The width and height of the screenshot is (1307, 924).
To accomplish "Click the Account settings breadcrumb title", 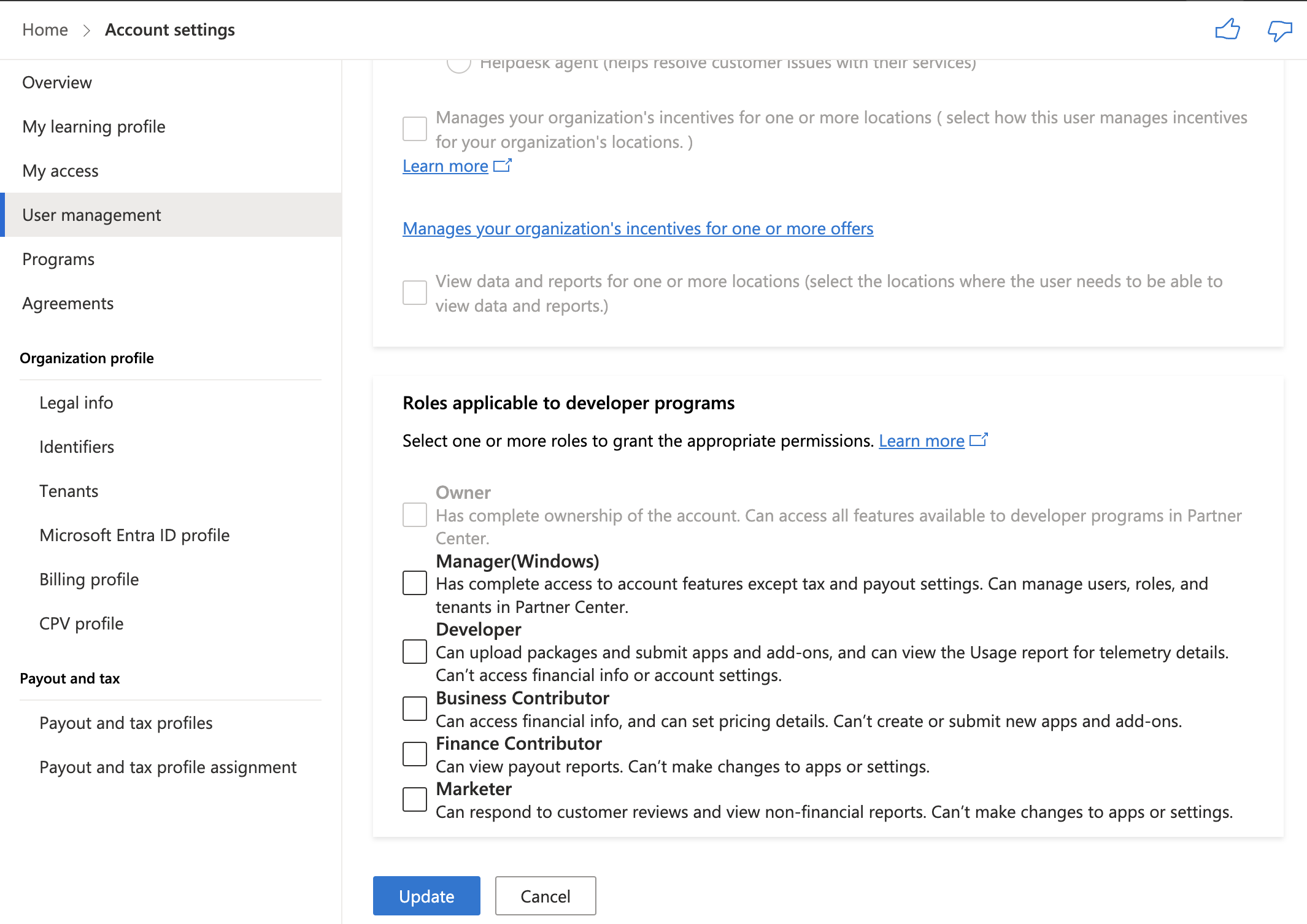I will tap(170, 29).
